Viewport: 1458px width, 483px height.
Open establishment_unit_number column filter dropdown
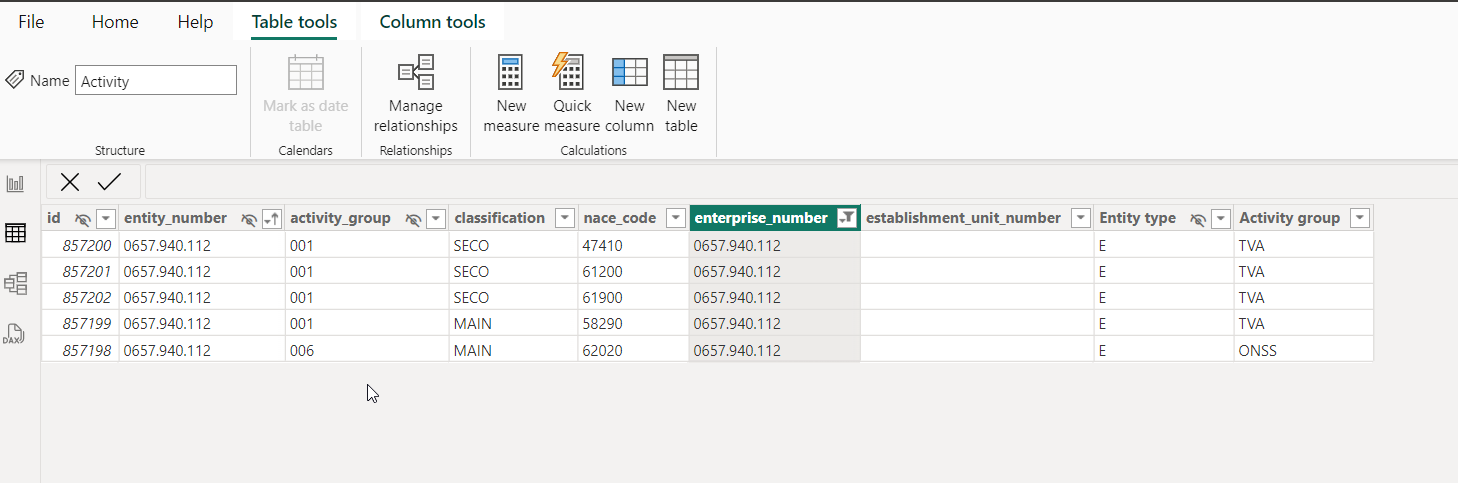click(1080, 219)
